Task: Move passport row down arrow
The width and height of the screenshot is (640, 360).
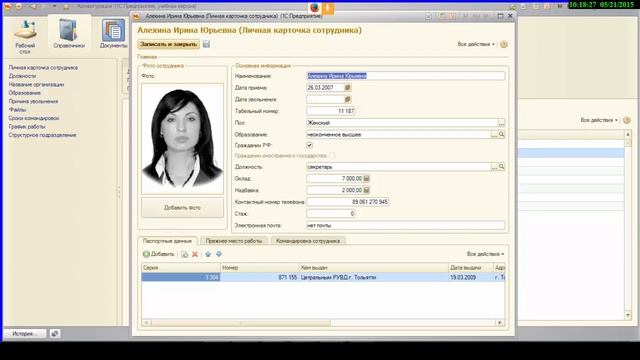Action: [x=219, y=254]
